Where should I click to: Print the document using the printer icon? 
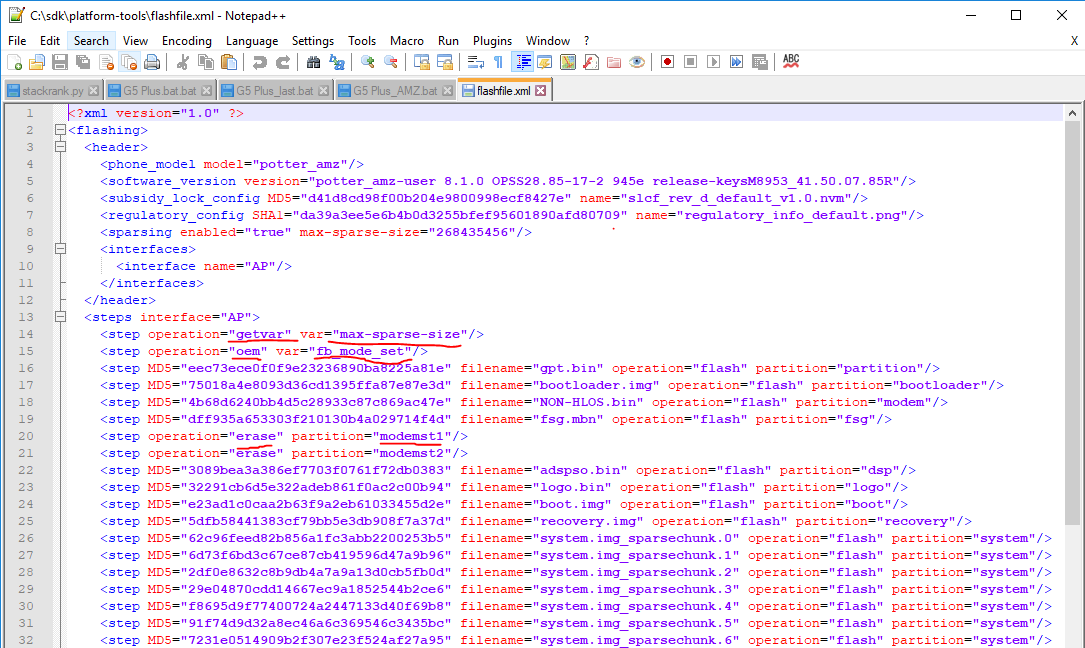pos(152,62)
